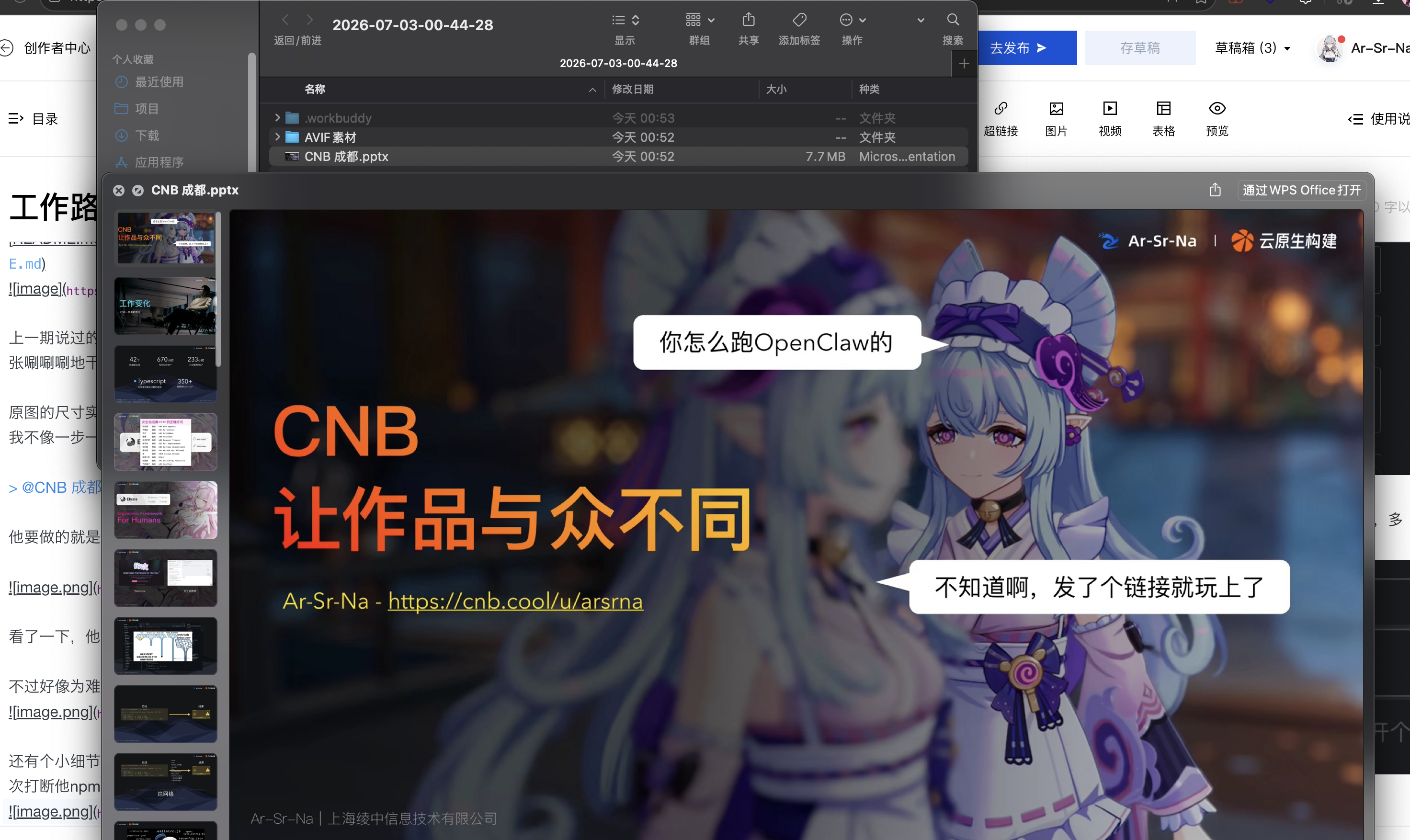The height and width of the screenshot is (840, 1410).
Task: Select the 工作变化 slide thumbnail
Action: point(165,306)
